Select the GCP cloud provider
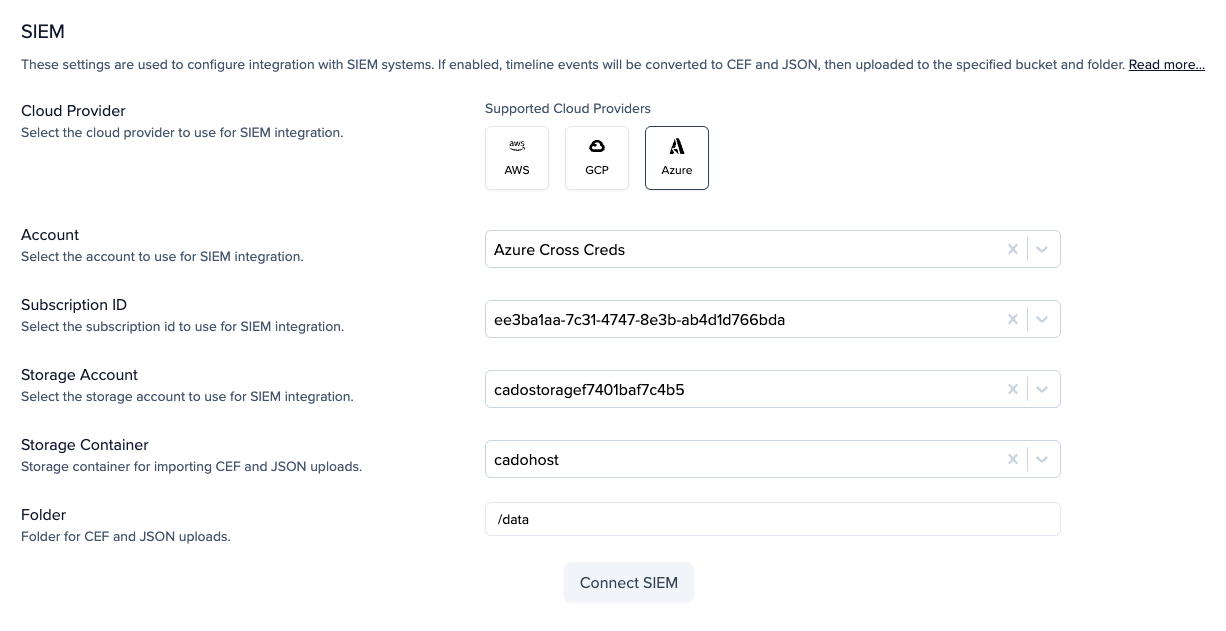The height and width of the screenshot is (631, 1226). coord(597,158)
